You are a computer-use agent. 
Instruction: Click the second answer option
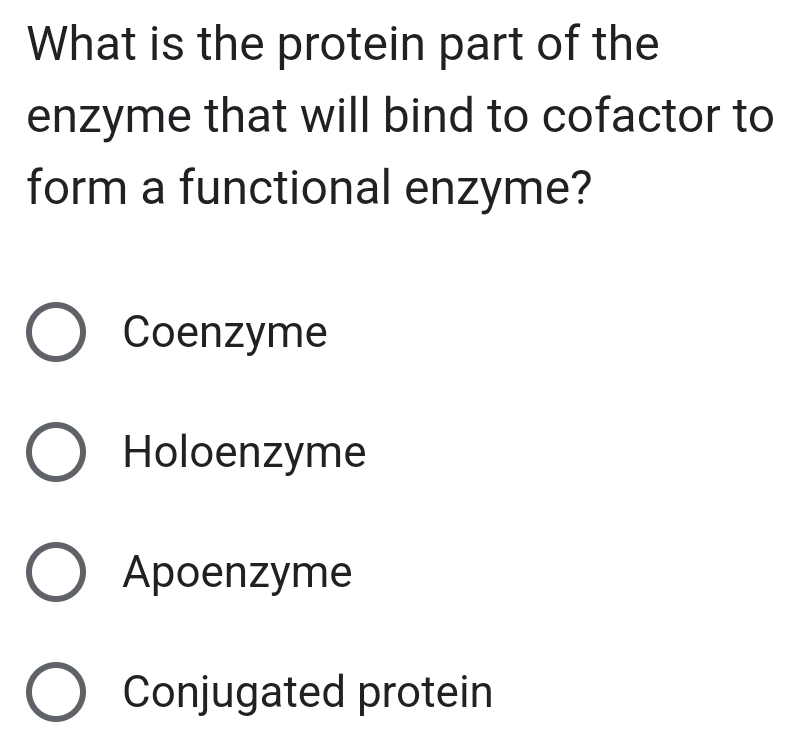pyautogui.click(x=190, y=452)
